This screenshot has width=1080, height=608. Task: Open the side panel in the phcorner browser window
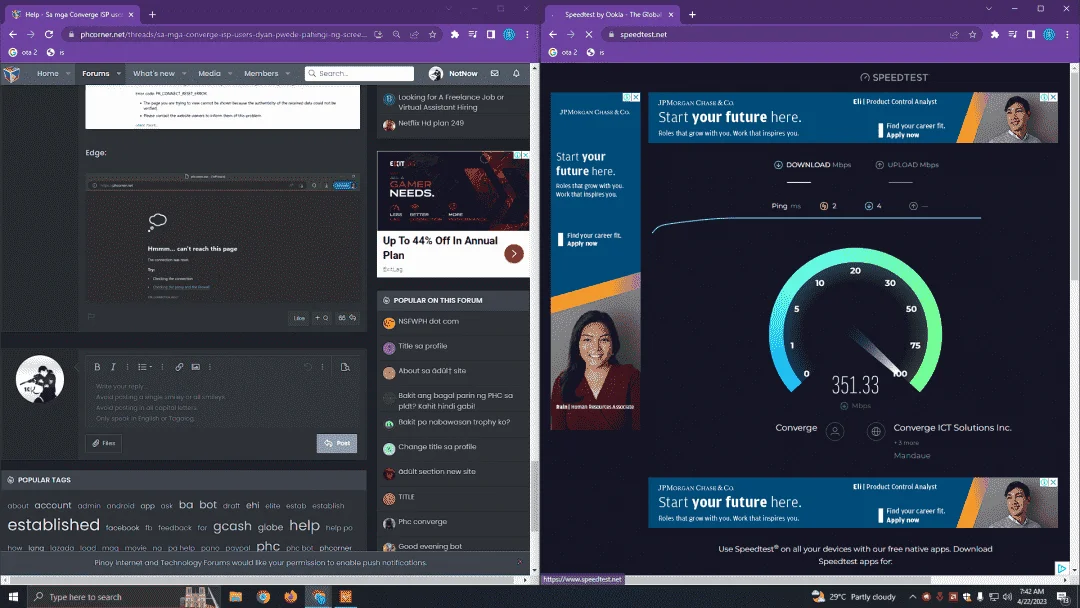click(x=490, y=34)
